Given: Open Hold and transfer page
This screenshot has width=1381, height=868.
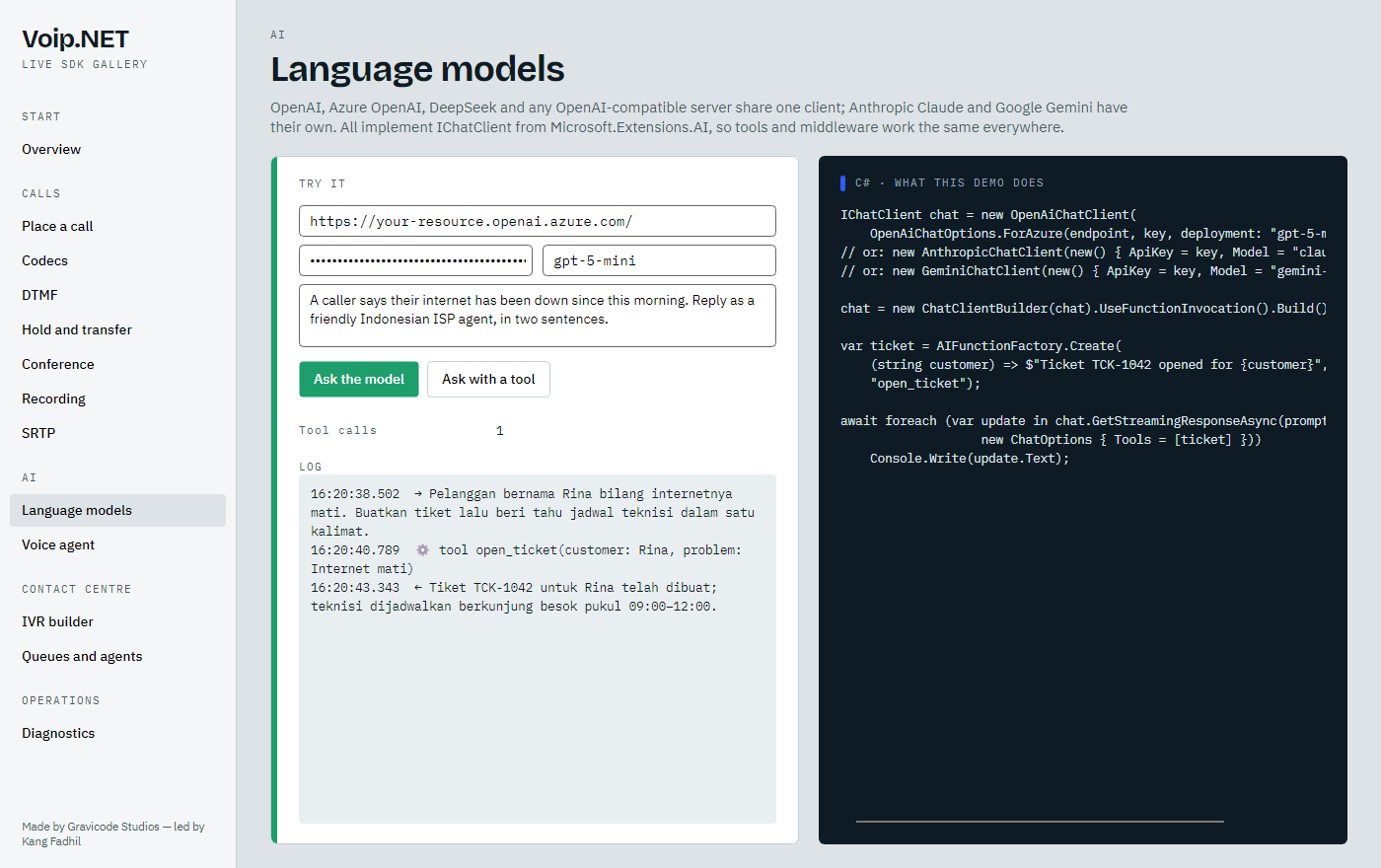Looking at the screenshot, I should 117,330.
